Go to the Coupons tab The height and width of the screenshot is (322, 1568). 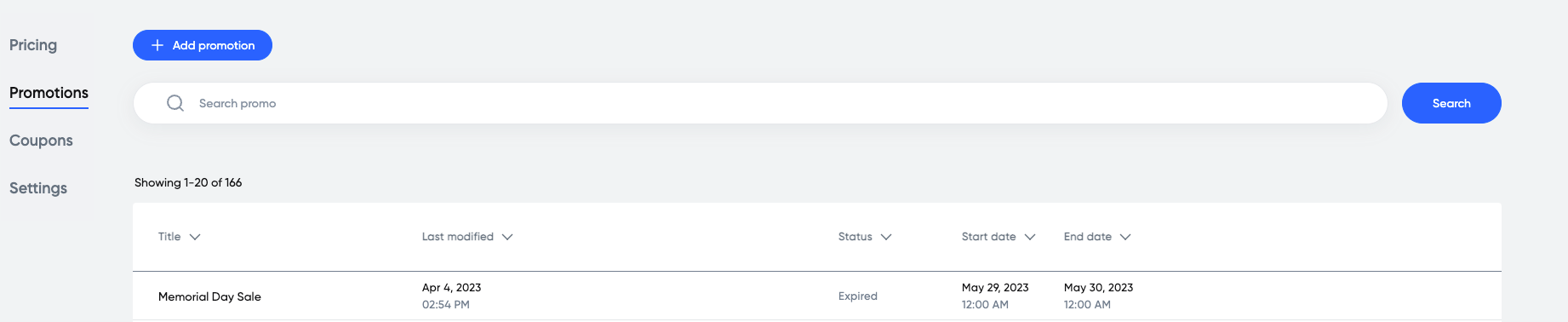[41, 141]
